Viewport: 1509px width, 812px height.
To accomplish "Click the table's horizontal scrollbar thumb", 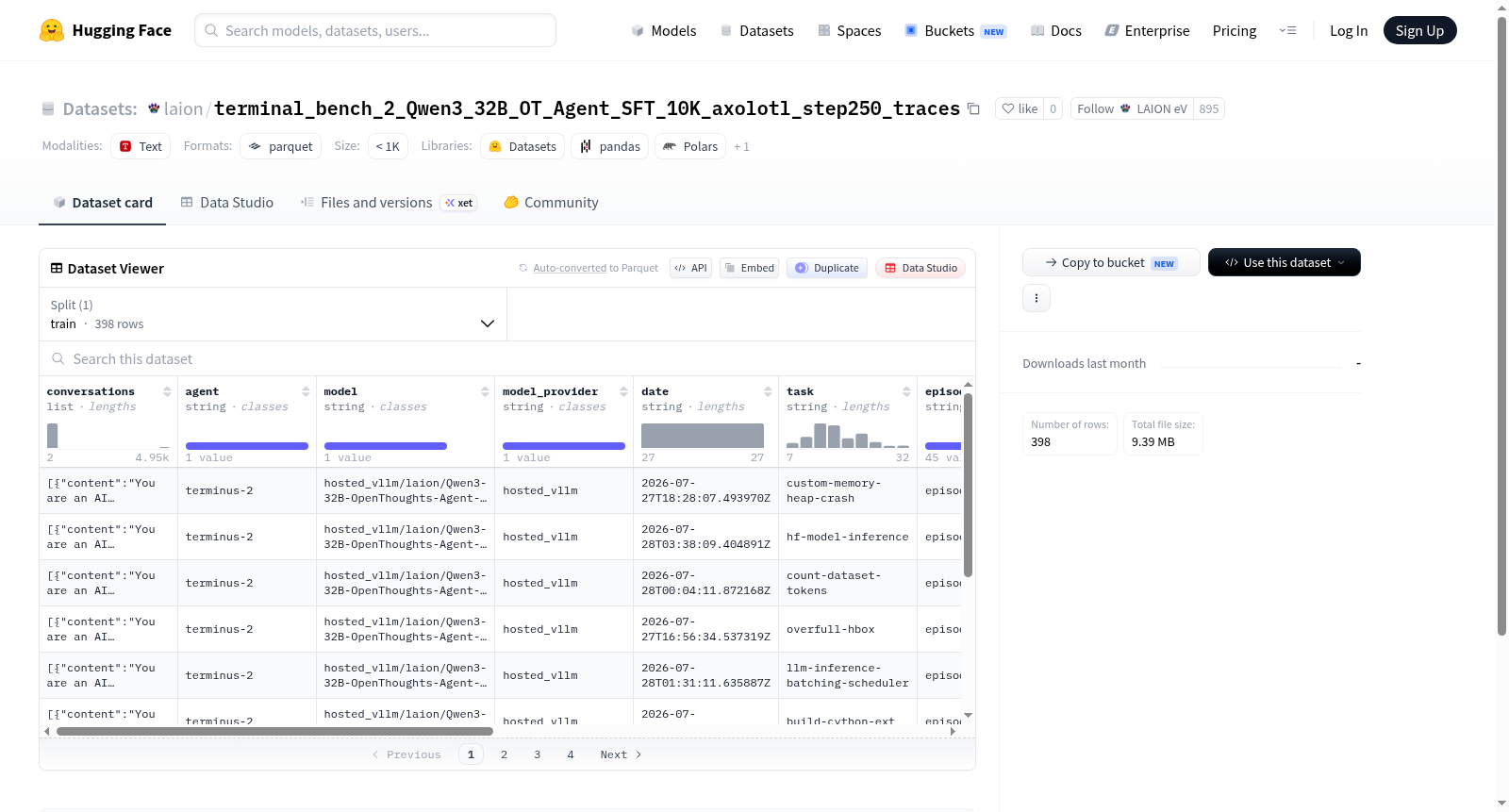I will point(274,731).
